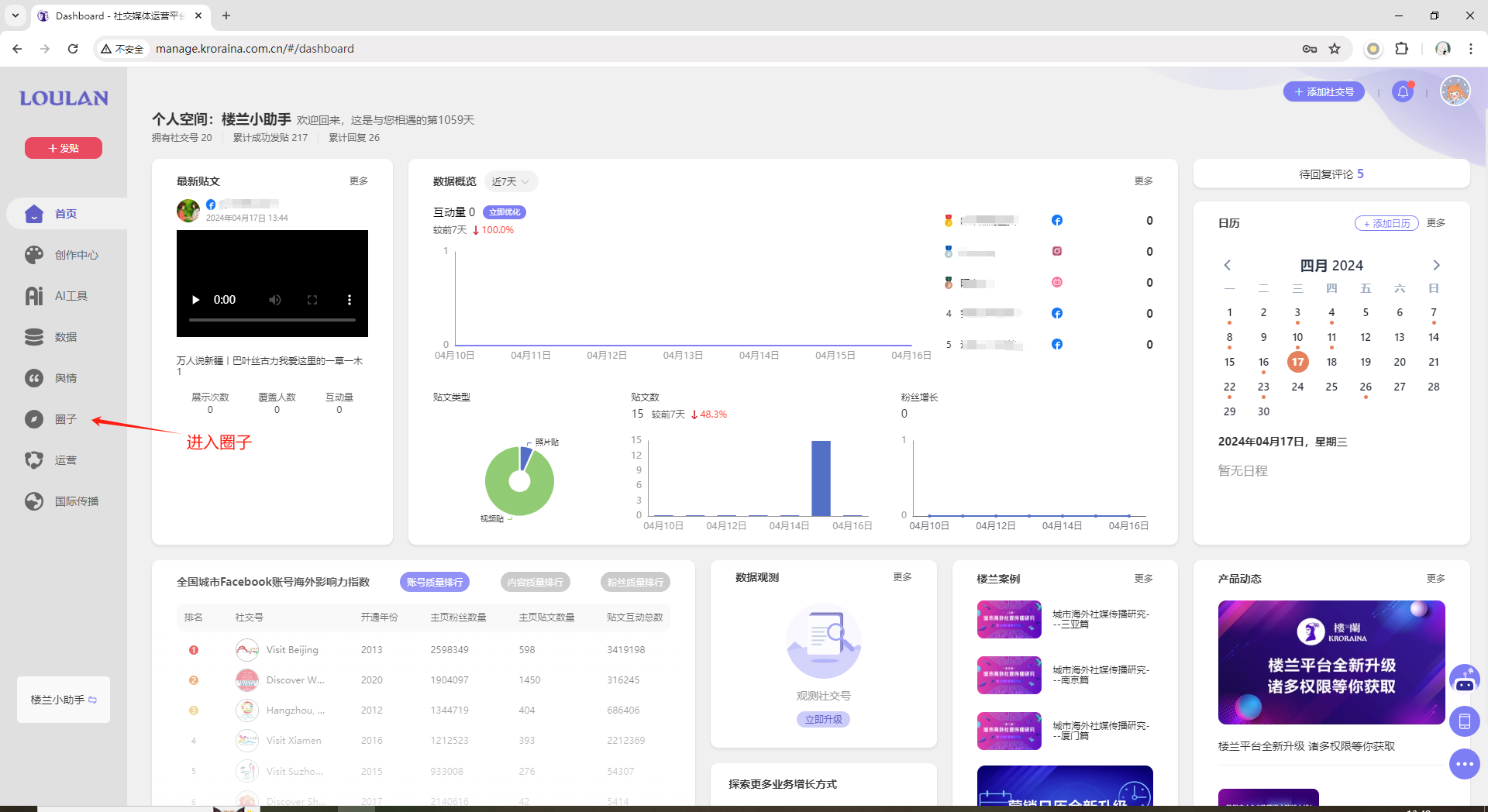Click 立即升级 under 观测社交号
The width and height of the screenshot is (1488, 812).
pos(823,720)
